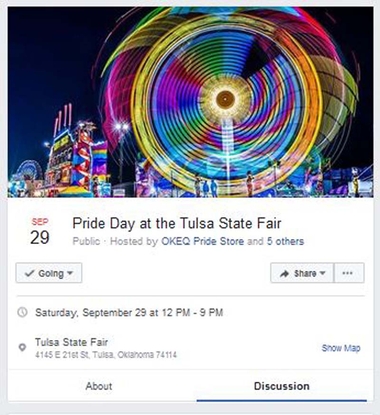
Task: Click the Saturday, September 29 time text
Action: click(x=129, y=313)
